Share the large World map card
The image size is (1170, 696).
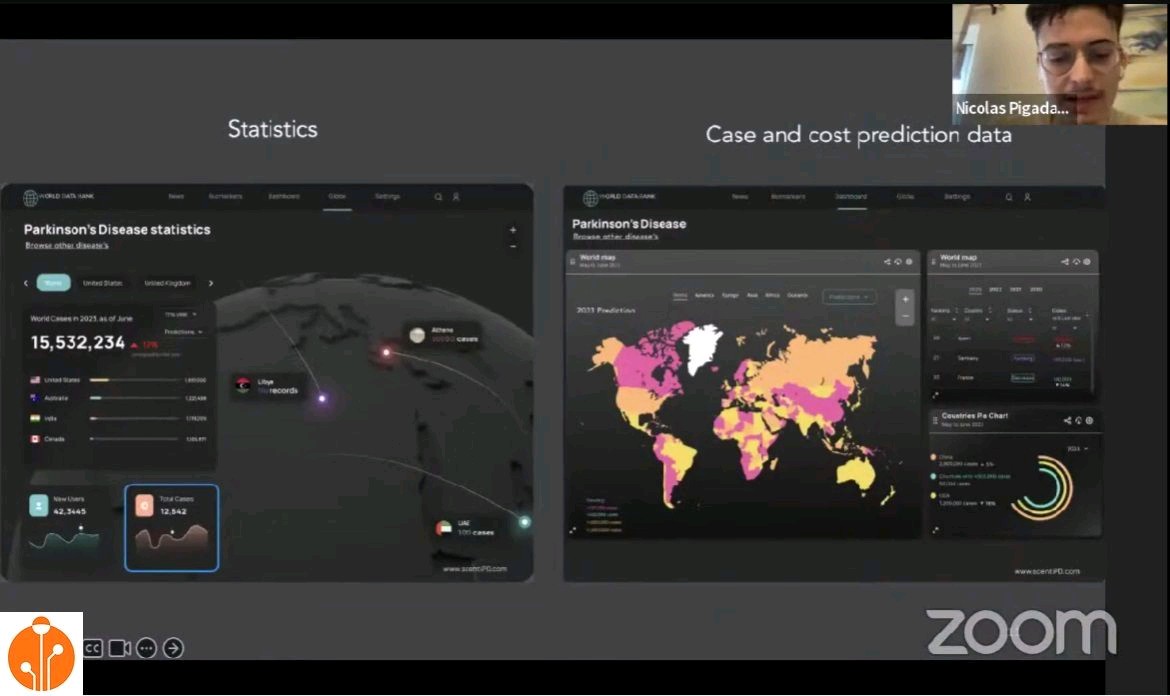pyautogui.click(x=887, y=262)
